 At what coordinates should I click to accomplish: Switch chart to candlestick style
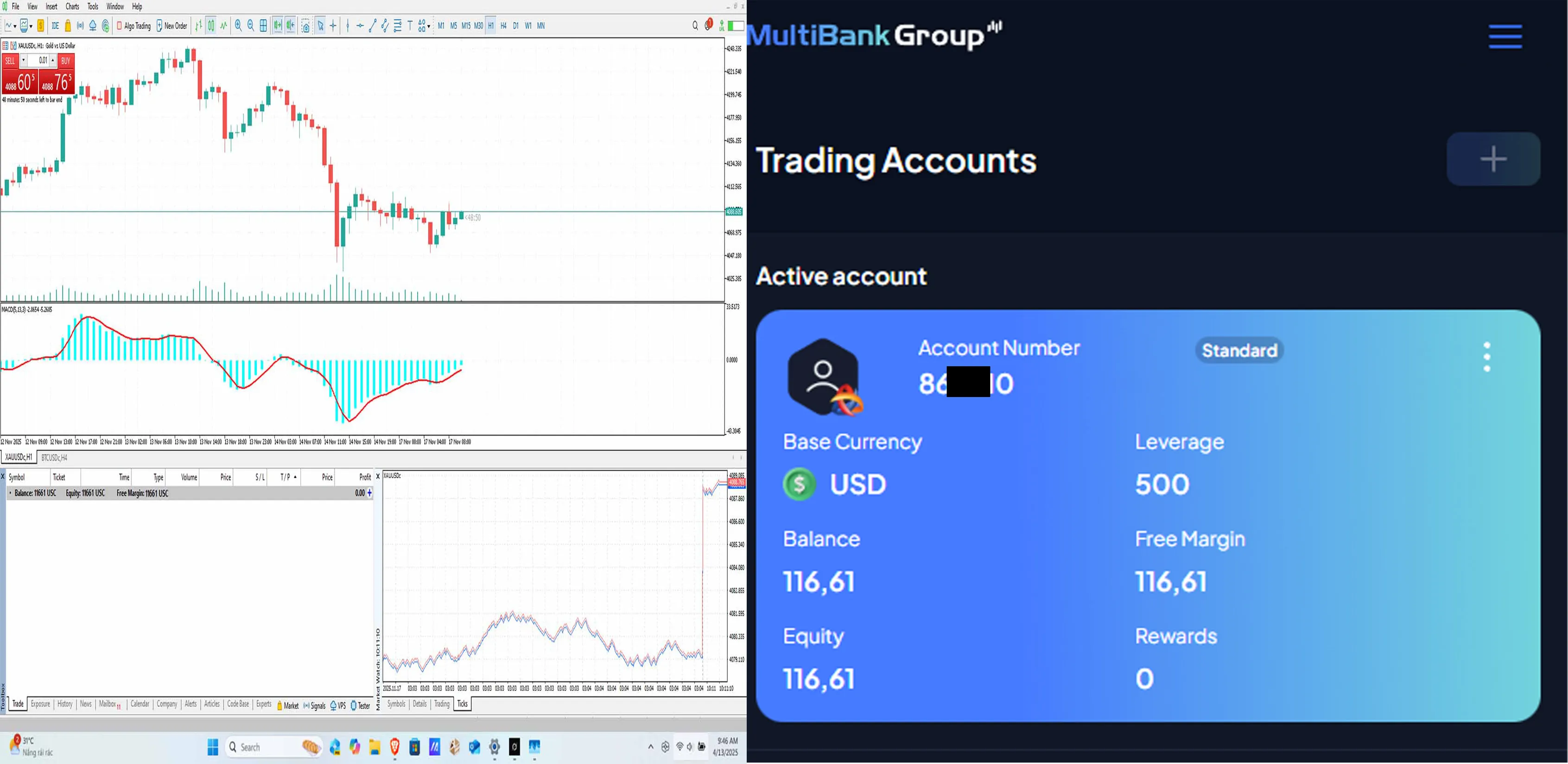(x=211, y=25)
